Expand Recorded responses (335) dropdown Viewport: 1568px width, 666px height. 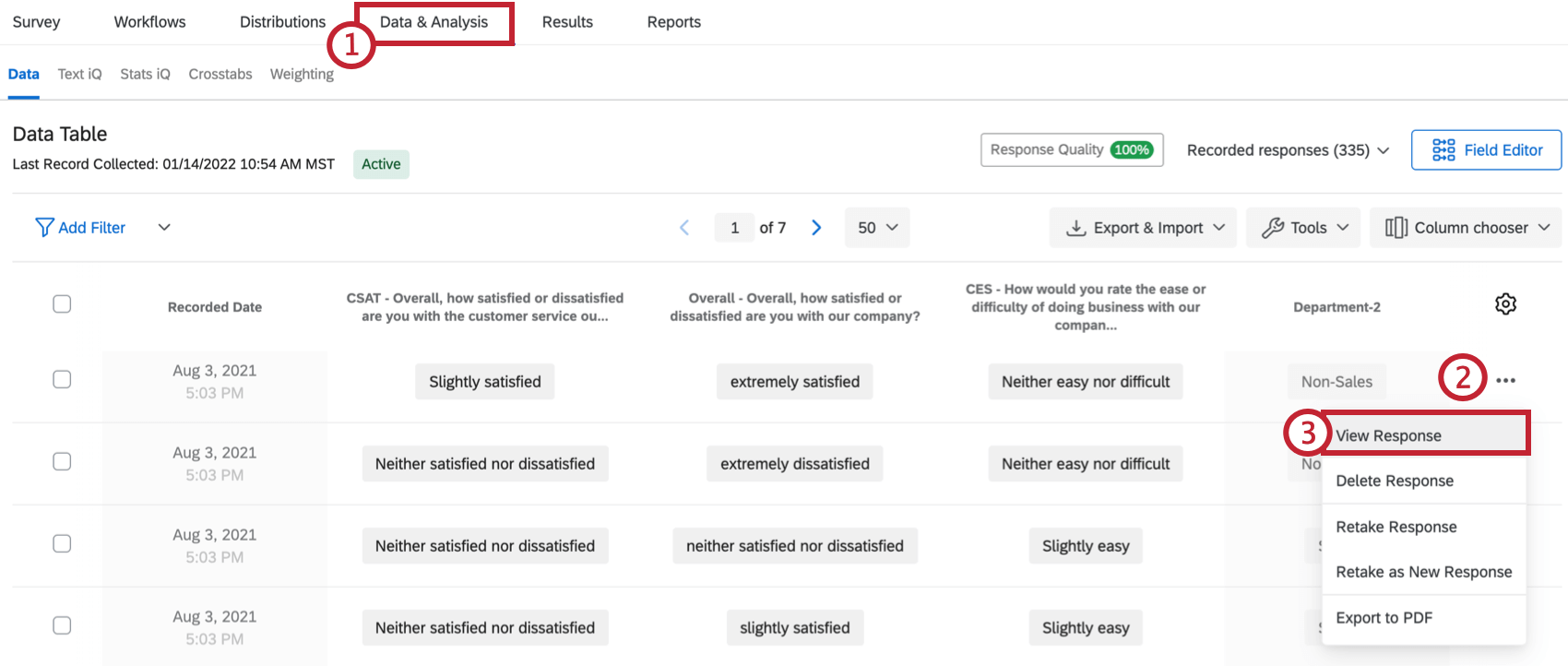(1288, 150)
